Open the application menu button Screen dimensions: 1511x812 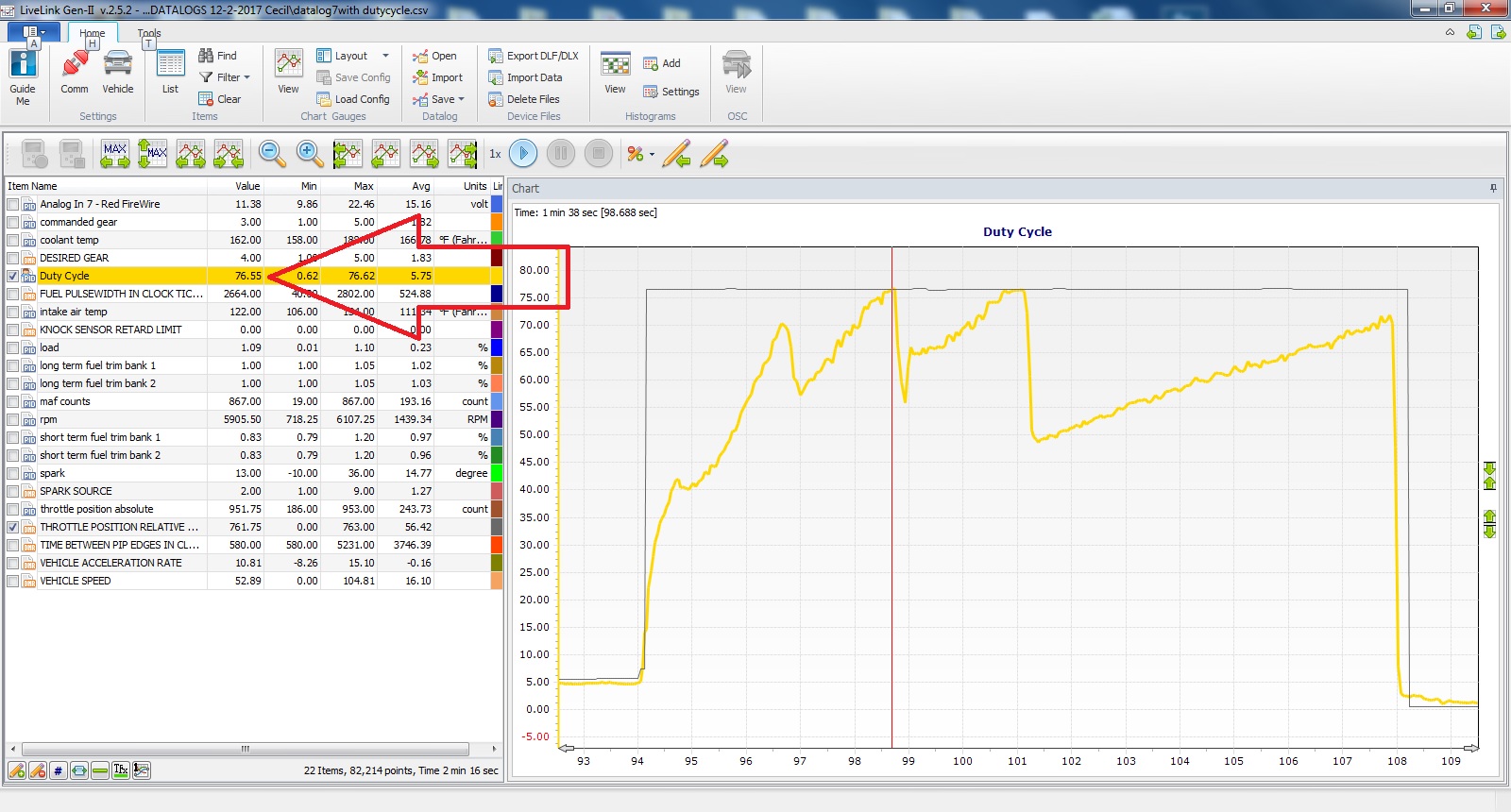(x=33, y=32)
